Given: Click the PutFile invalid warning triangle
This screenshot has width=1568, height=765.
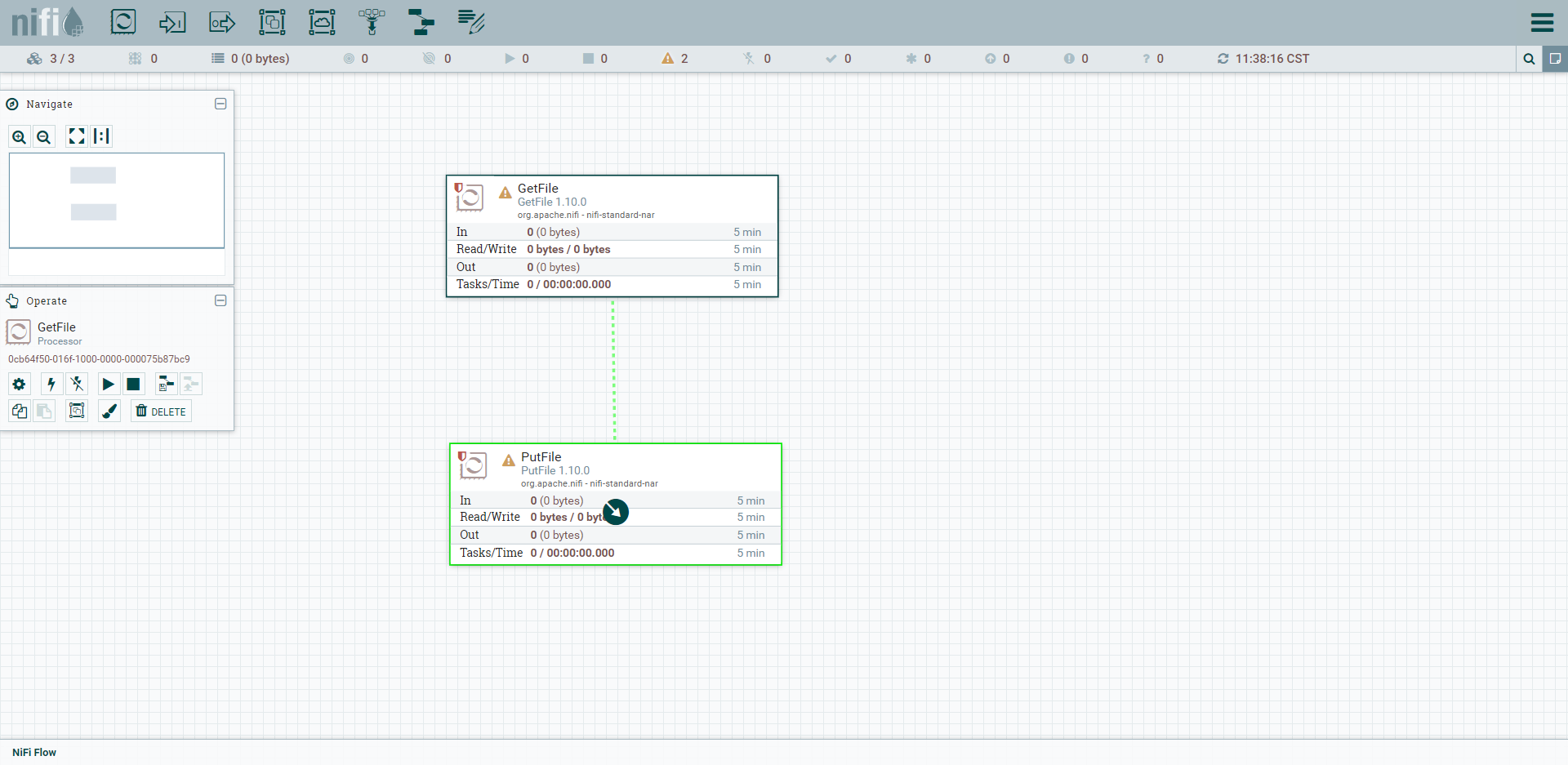Looking at the screenshot, I should coord(509,460).
